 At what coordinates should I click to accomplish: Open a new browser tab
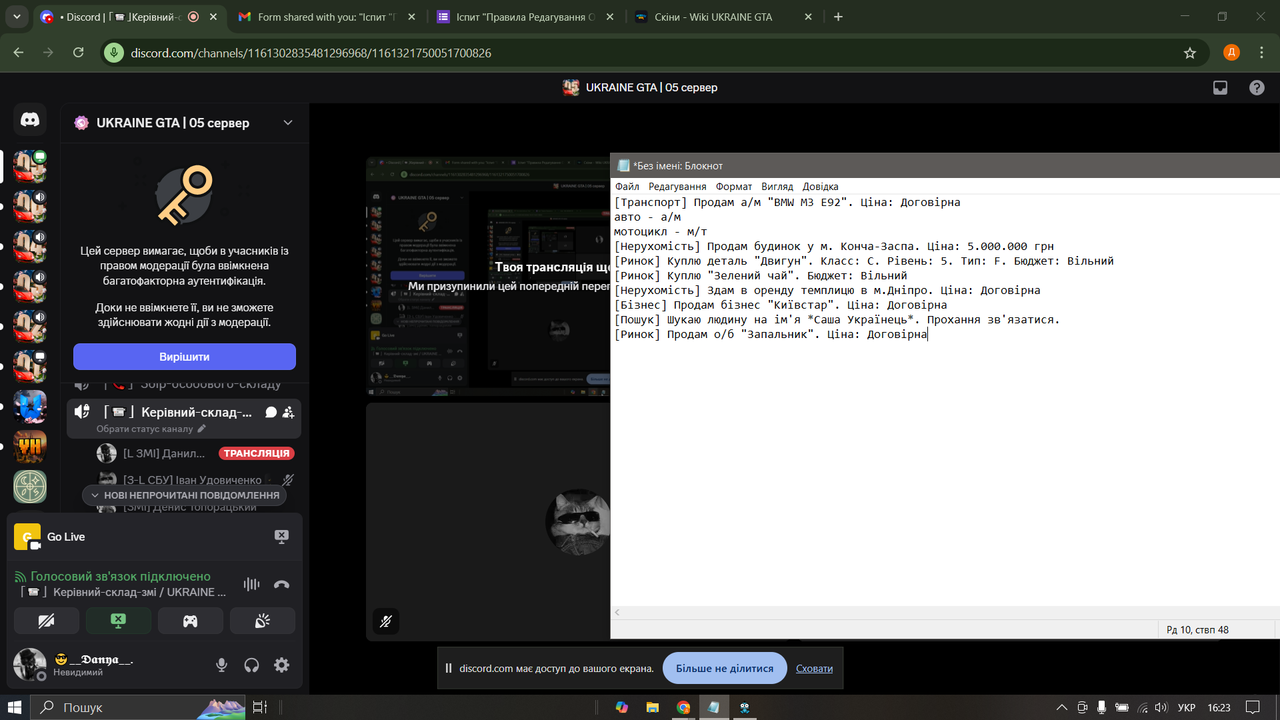click(838, 17)
